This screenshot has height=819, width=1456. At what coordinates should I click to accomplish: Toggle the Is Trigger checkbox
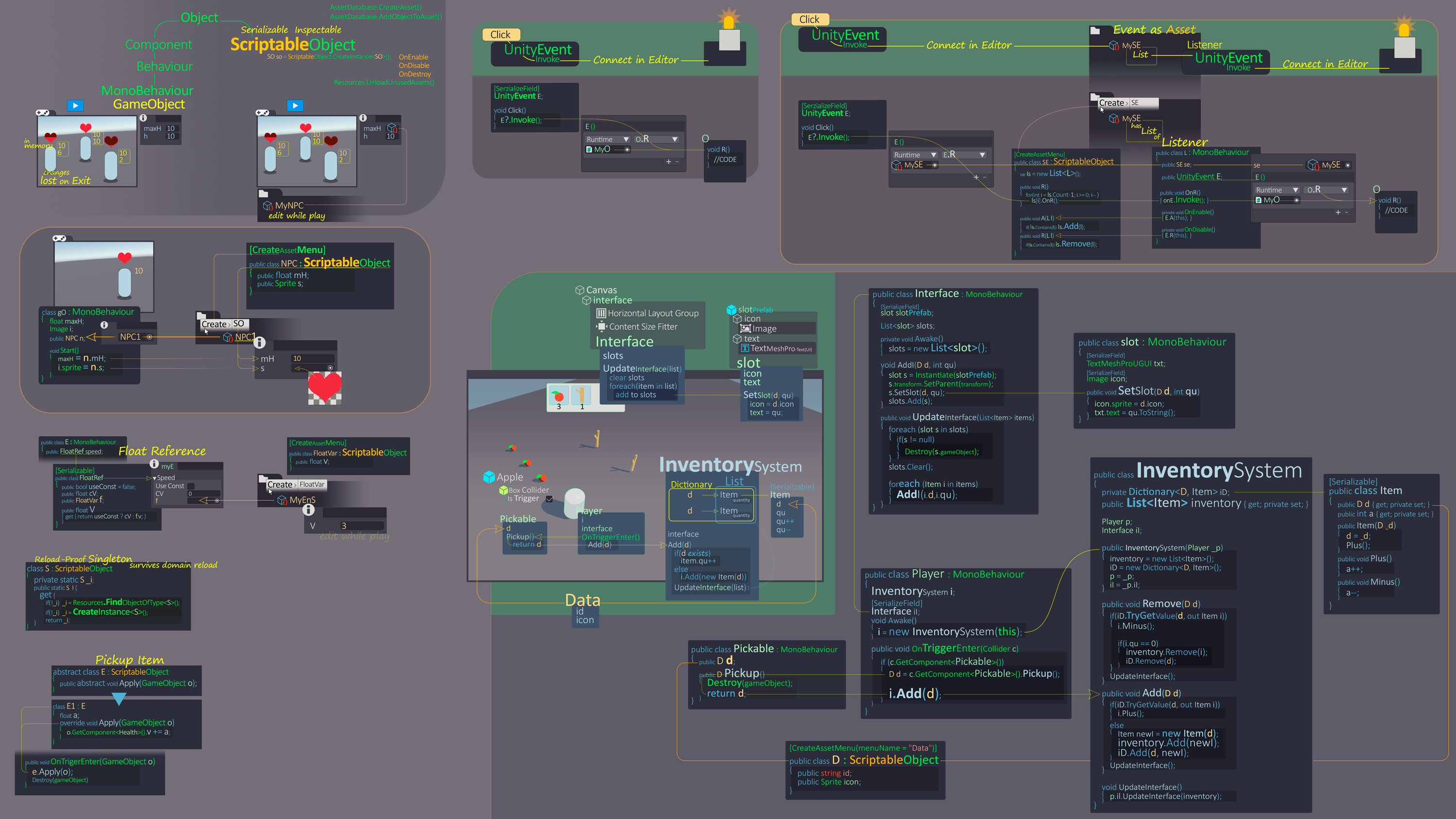pyautogui.click(x=549, y=498)
